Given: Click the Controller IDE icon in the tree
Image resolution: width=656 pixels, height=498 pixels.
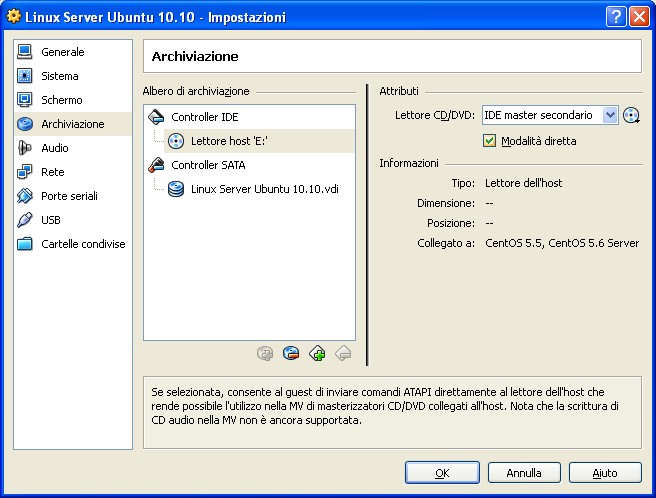Looking at the screenshot, I should pyautogui.click(x=156, y=117).
